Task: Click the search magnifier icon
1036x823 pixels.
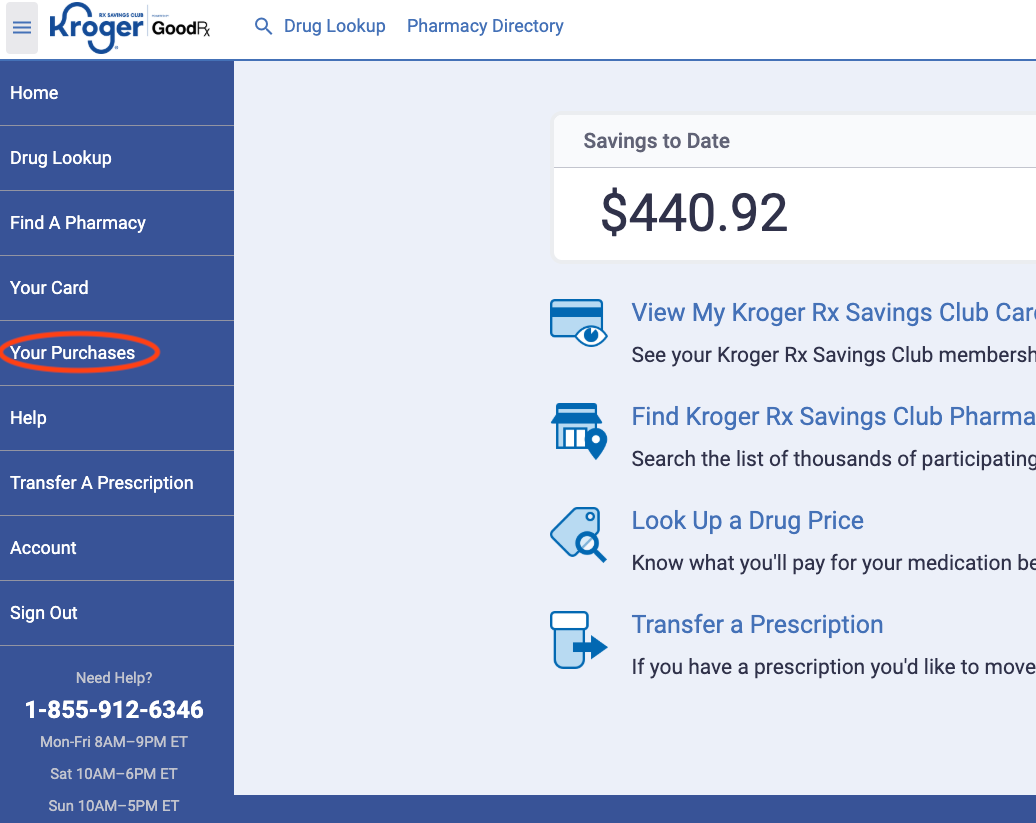Action: click(263, 26)
